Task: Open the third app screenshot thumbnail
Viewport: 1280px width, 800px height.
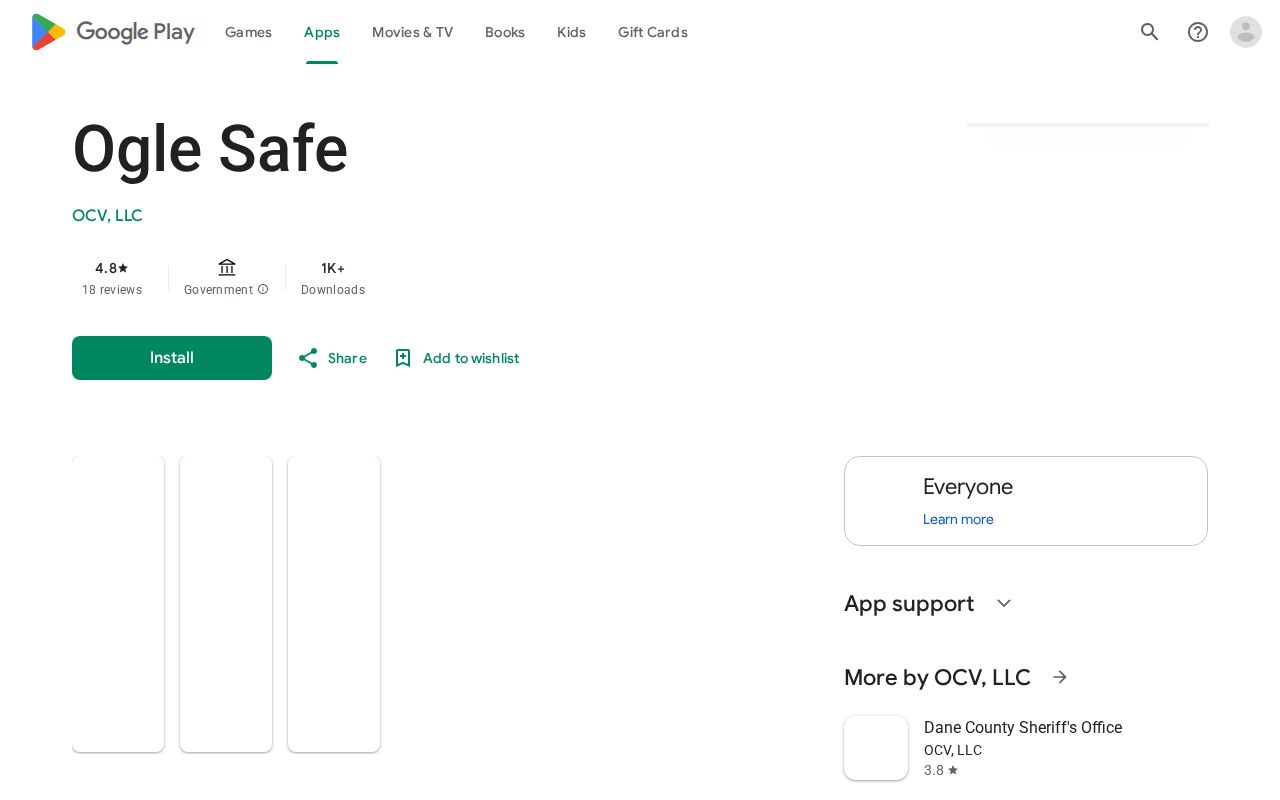Action: [334, 604]
